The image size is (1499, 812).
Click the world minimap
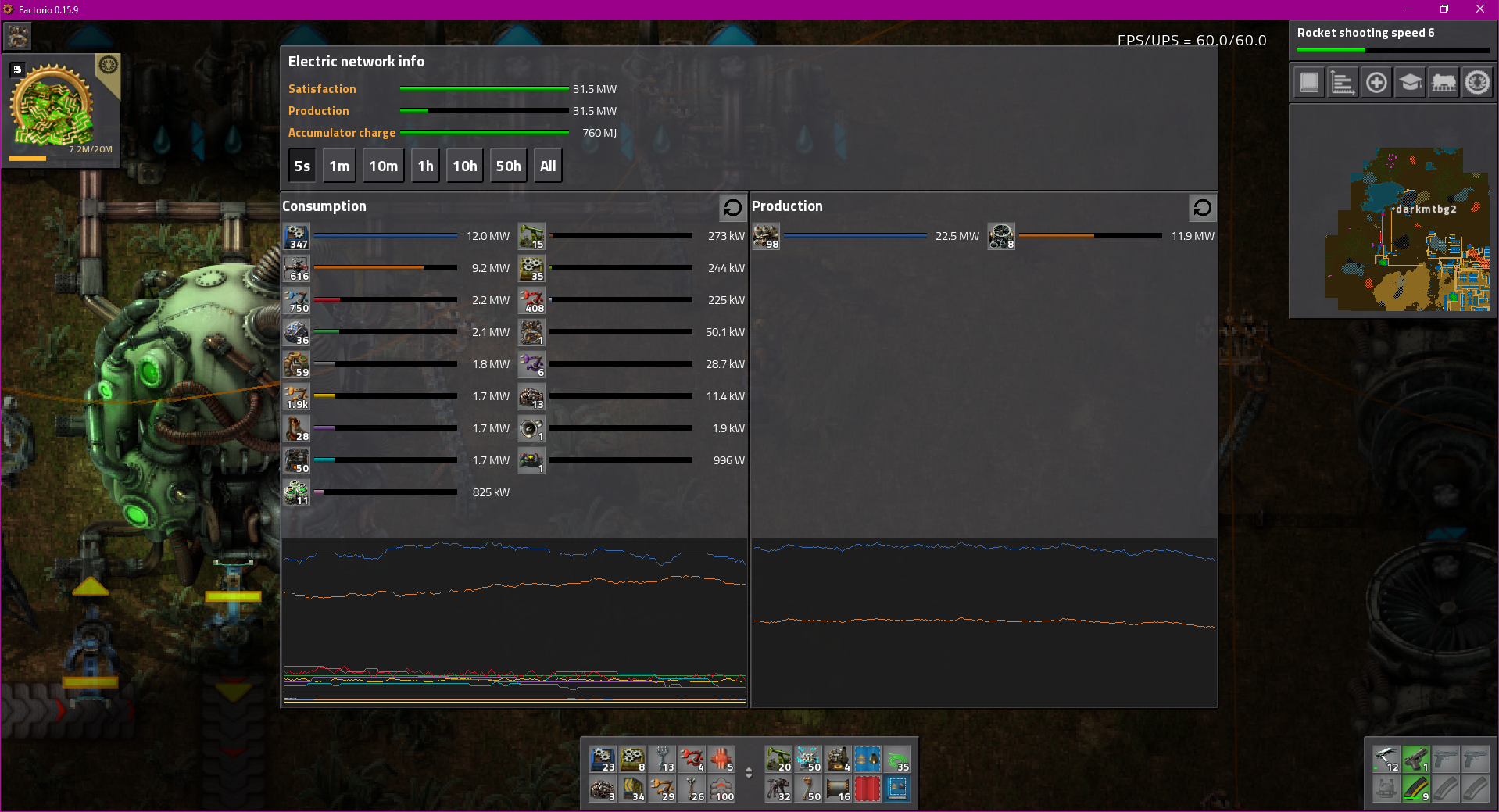(1393, 211)
